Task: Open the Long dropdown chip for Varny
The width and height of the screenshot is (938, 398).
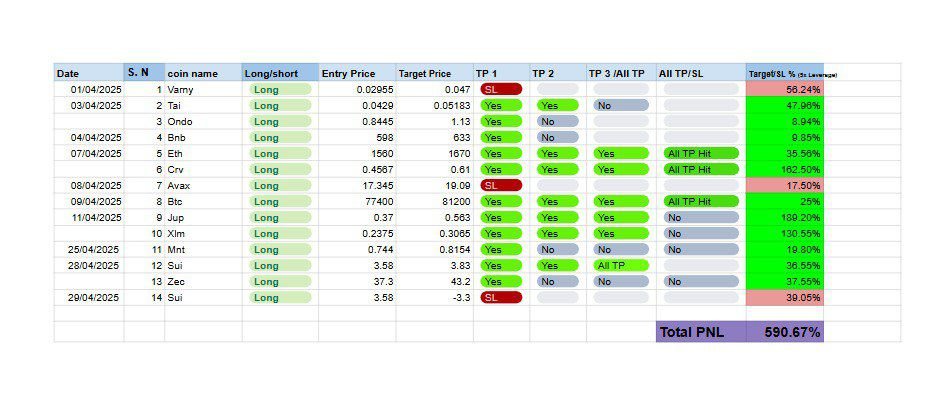Action: click(x=281, y=89)
